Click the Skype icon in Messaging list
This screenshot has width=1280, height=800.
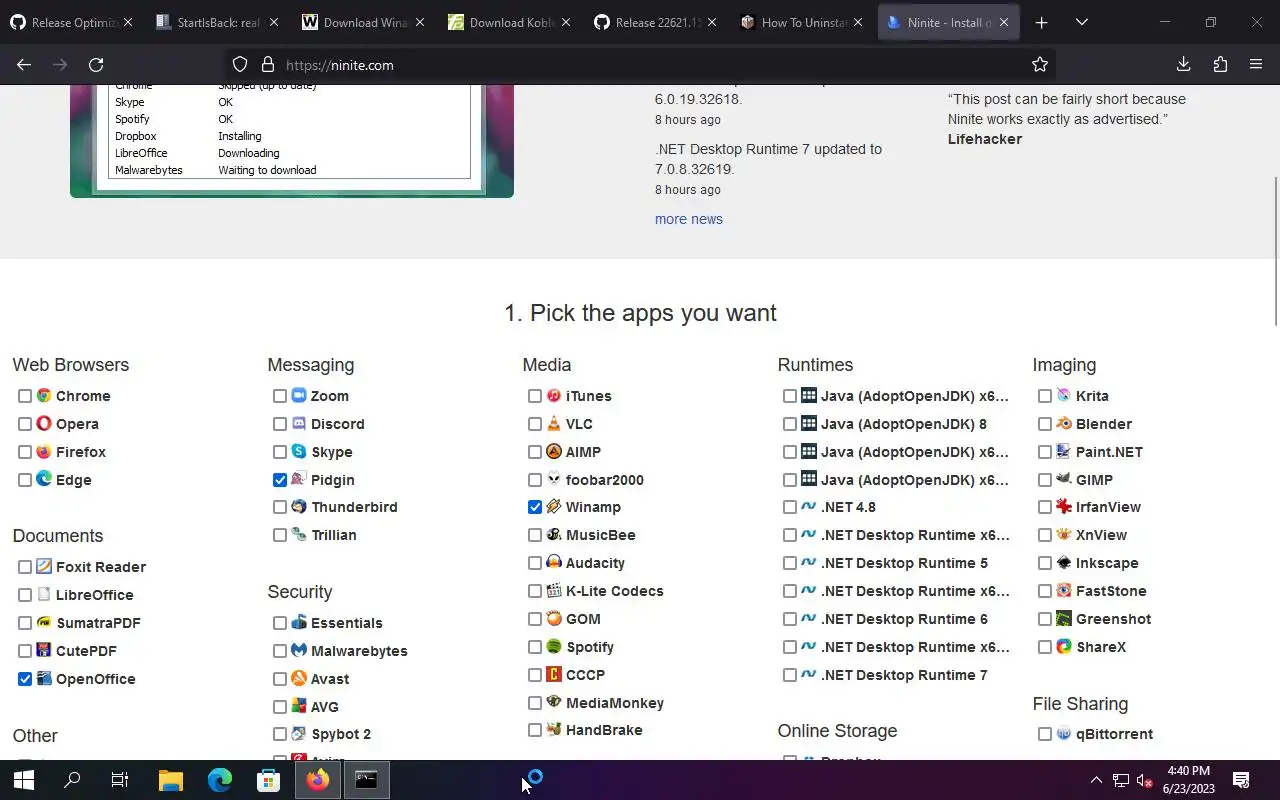tap(299, 452)
